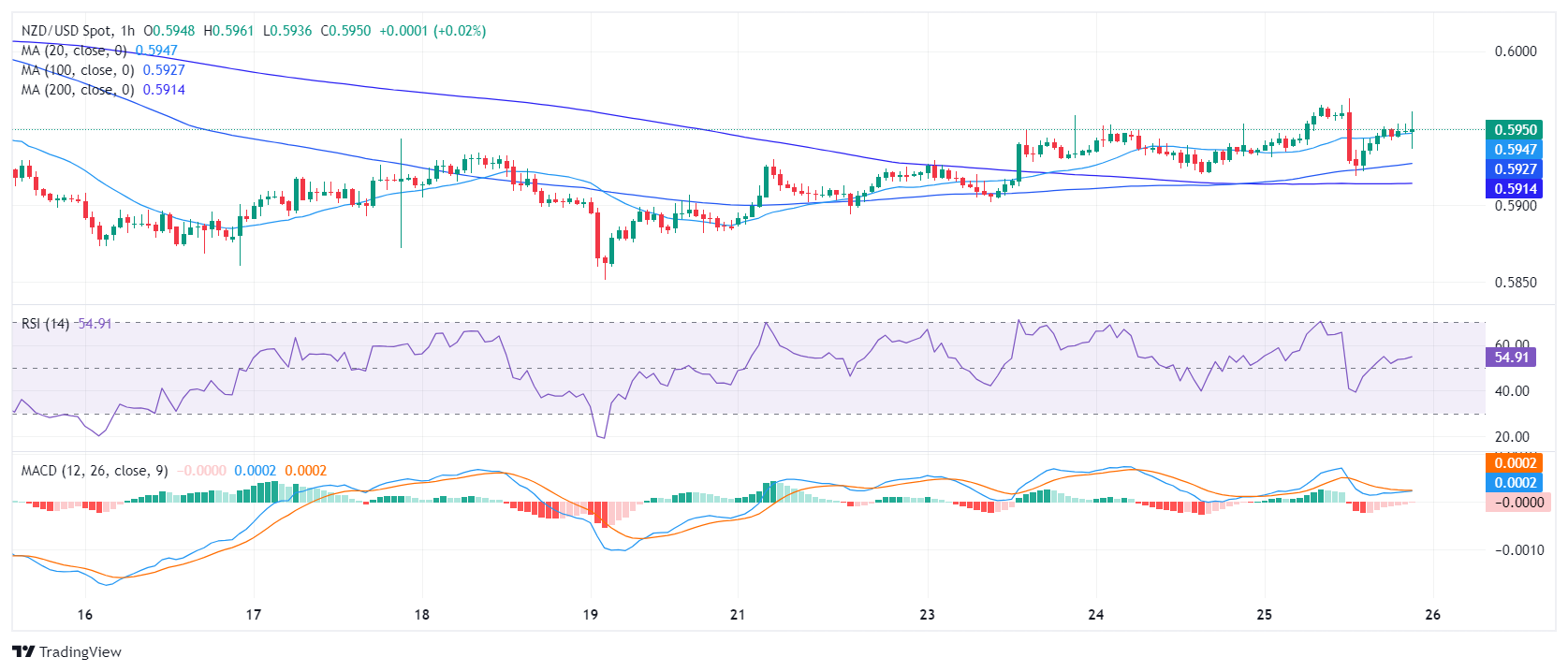Click the 20.00 RSI axis label
This screenshot has width=1568, height=672.
pos(1512,437)
